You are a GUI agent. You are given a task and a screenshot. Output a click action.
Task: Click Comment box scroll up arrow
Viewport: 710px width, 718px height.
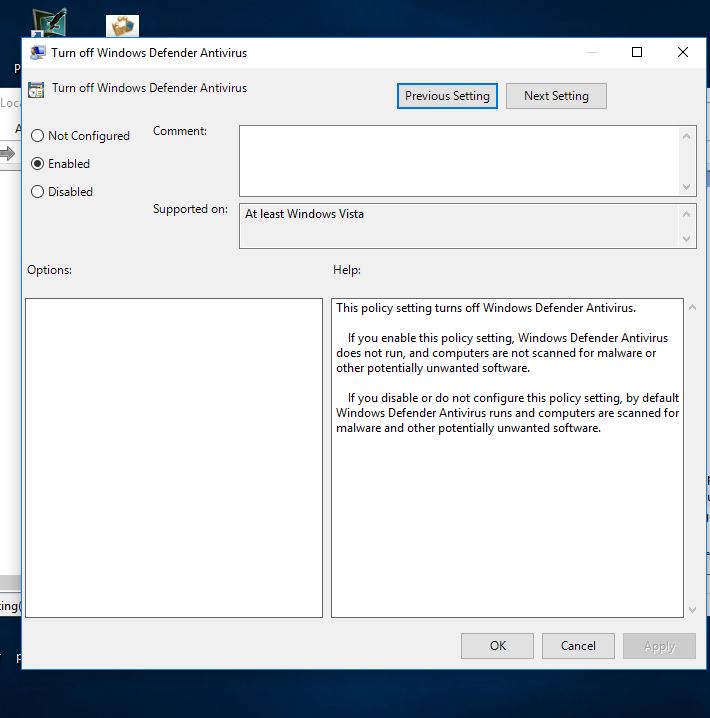pyautogui.click(x=686, y=136)
